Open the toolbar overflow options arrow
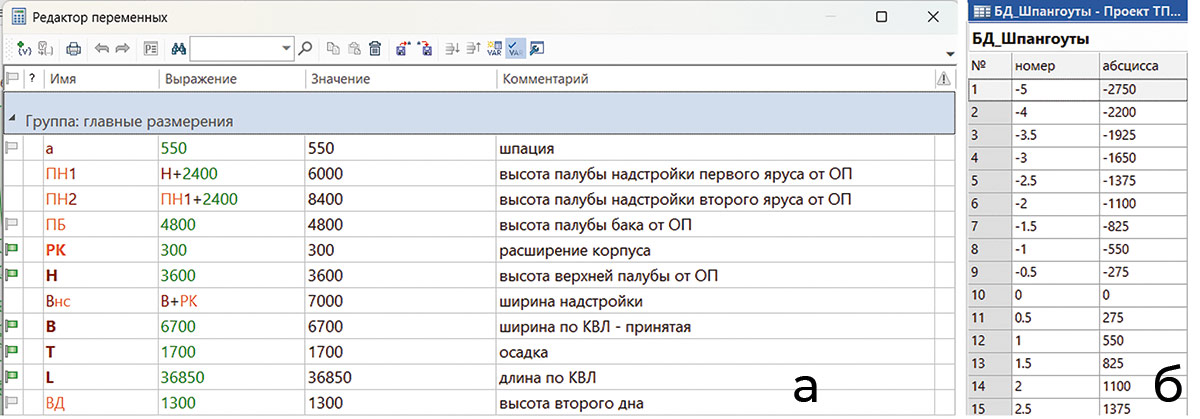This screenshot has width=1200, height=419. pyautogui.click(x=950, y=54)
